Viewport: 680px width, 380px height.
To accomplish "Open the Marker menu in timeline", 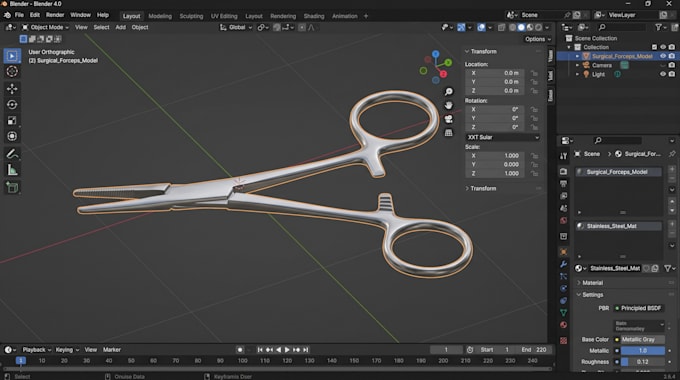I will (x=112, y=350).
